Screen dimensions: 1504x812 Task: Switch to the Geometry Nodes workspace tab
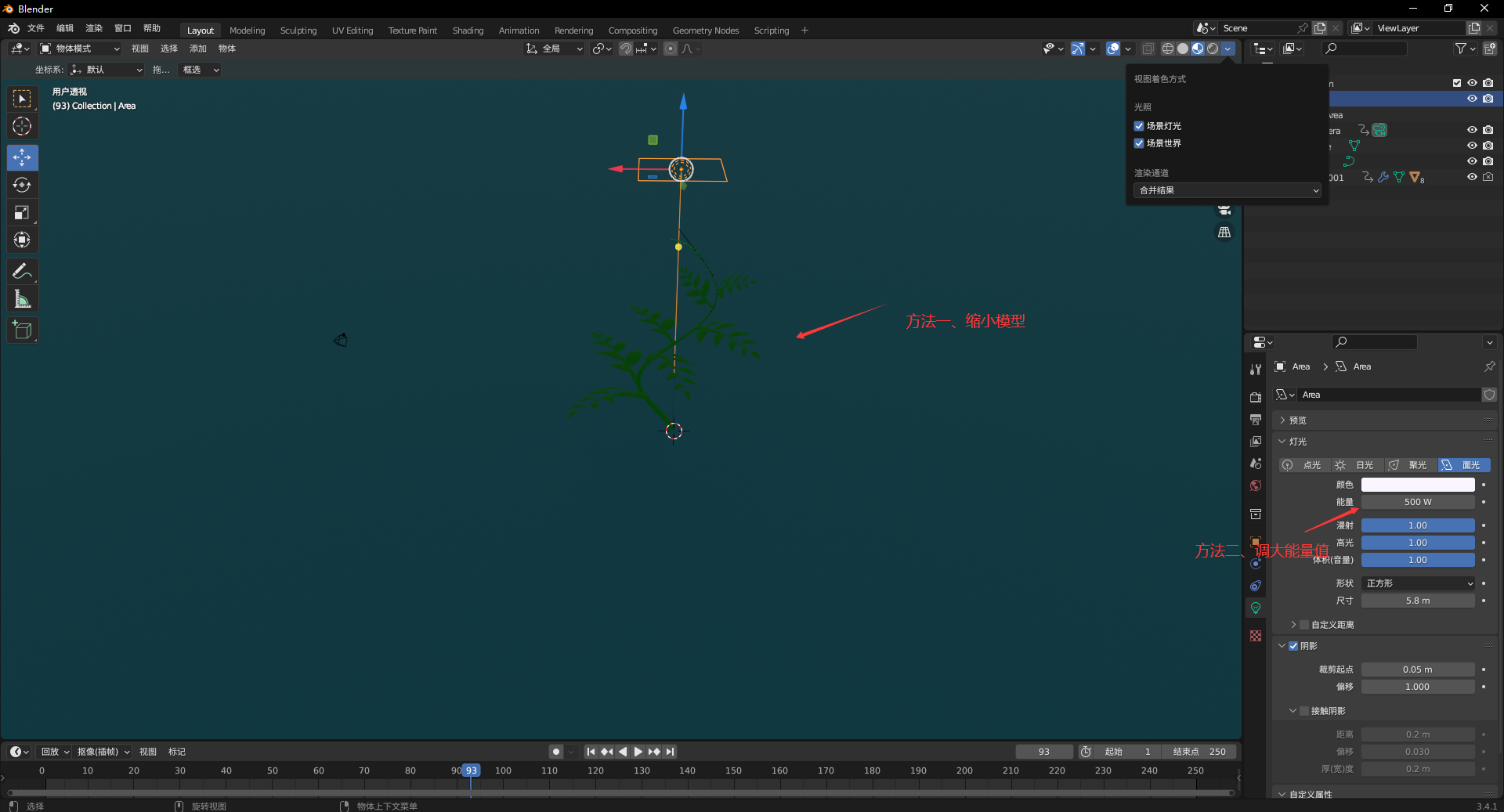(705, 31)
